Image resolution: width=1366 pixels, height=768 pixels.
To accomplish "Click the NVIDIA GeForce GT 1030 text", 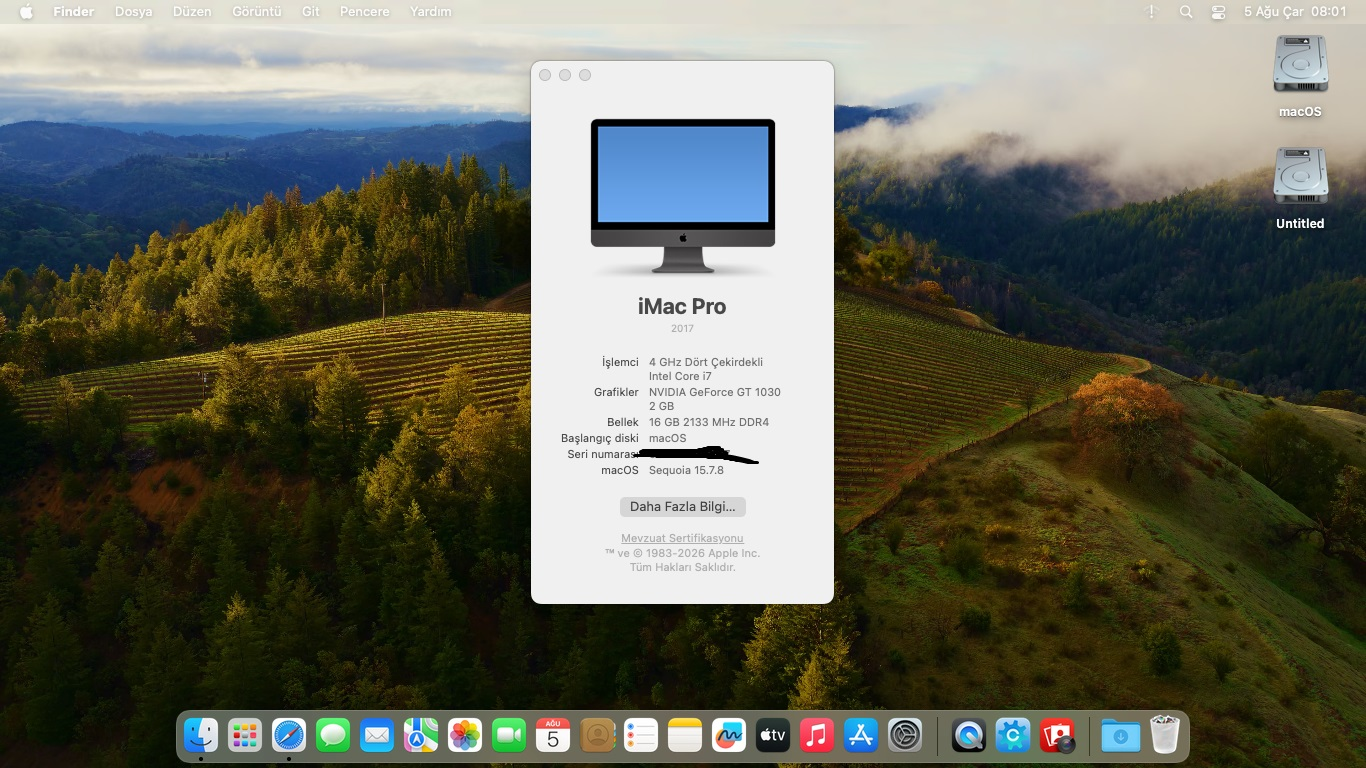I will [x=715, y=392].
